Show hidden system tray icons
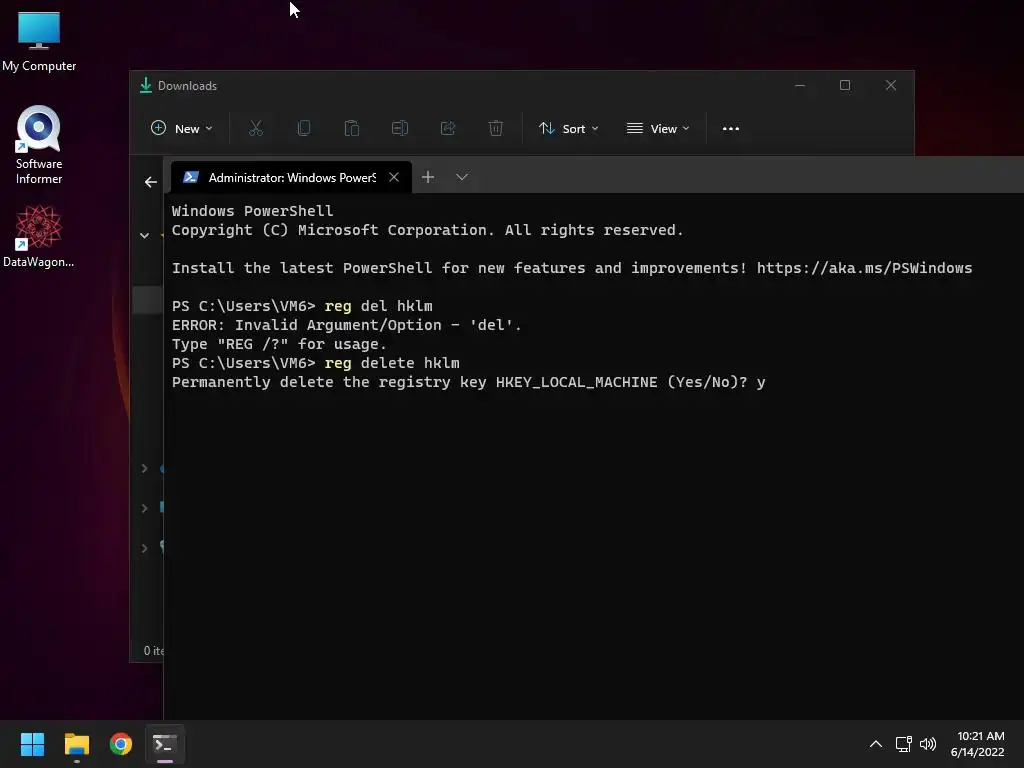Screen dimensions: 1024x768 876,744
